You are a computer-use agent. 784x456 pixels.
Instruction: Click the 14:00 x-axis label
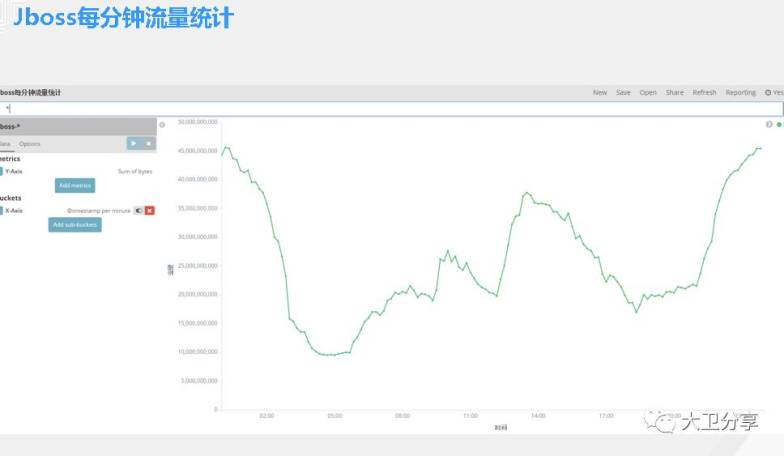point(538,416)
